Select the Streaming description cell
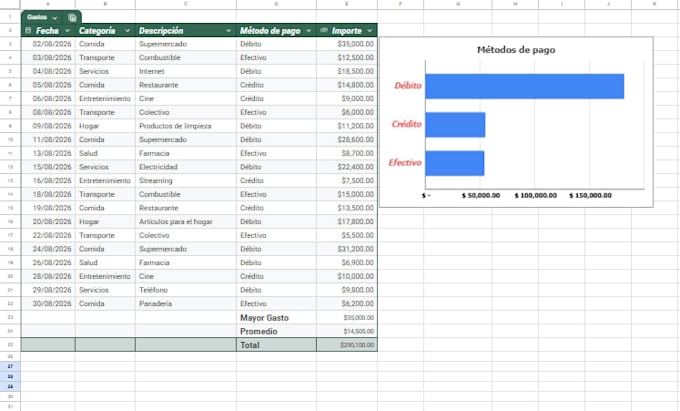The width and height of the screenshot is (680, 411). click(x=186, y=180)
